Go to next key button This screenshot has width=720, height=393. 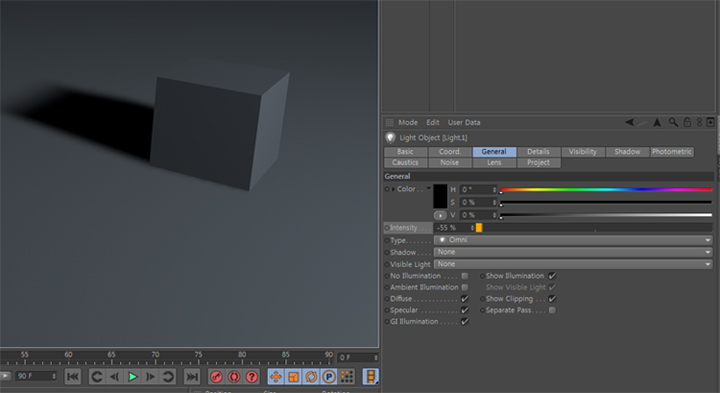(x=168, y=377)
